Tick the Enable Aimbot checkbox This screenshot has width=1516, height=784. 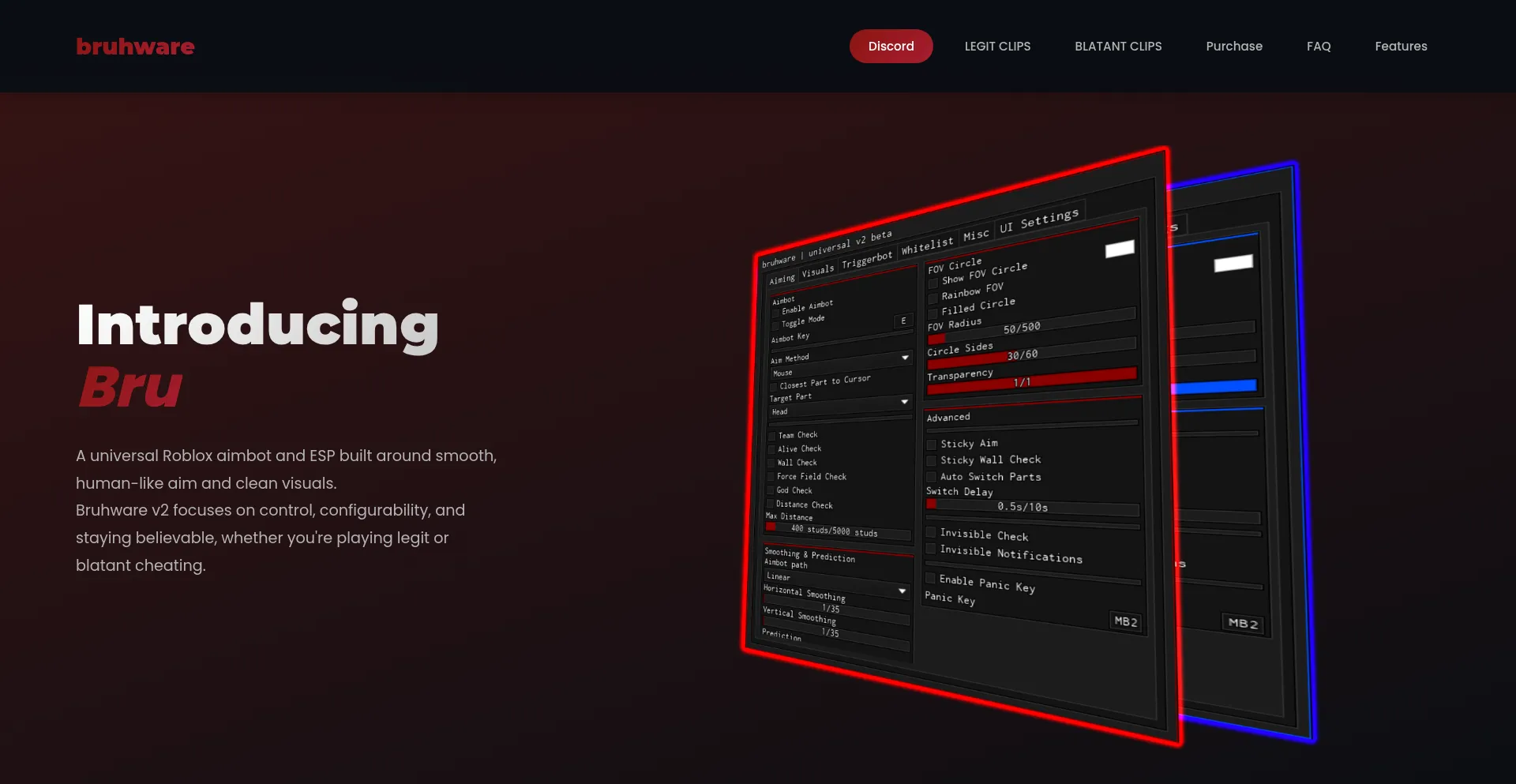775,313
